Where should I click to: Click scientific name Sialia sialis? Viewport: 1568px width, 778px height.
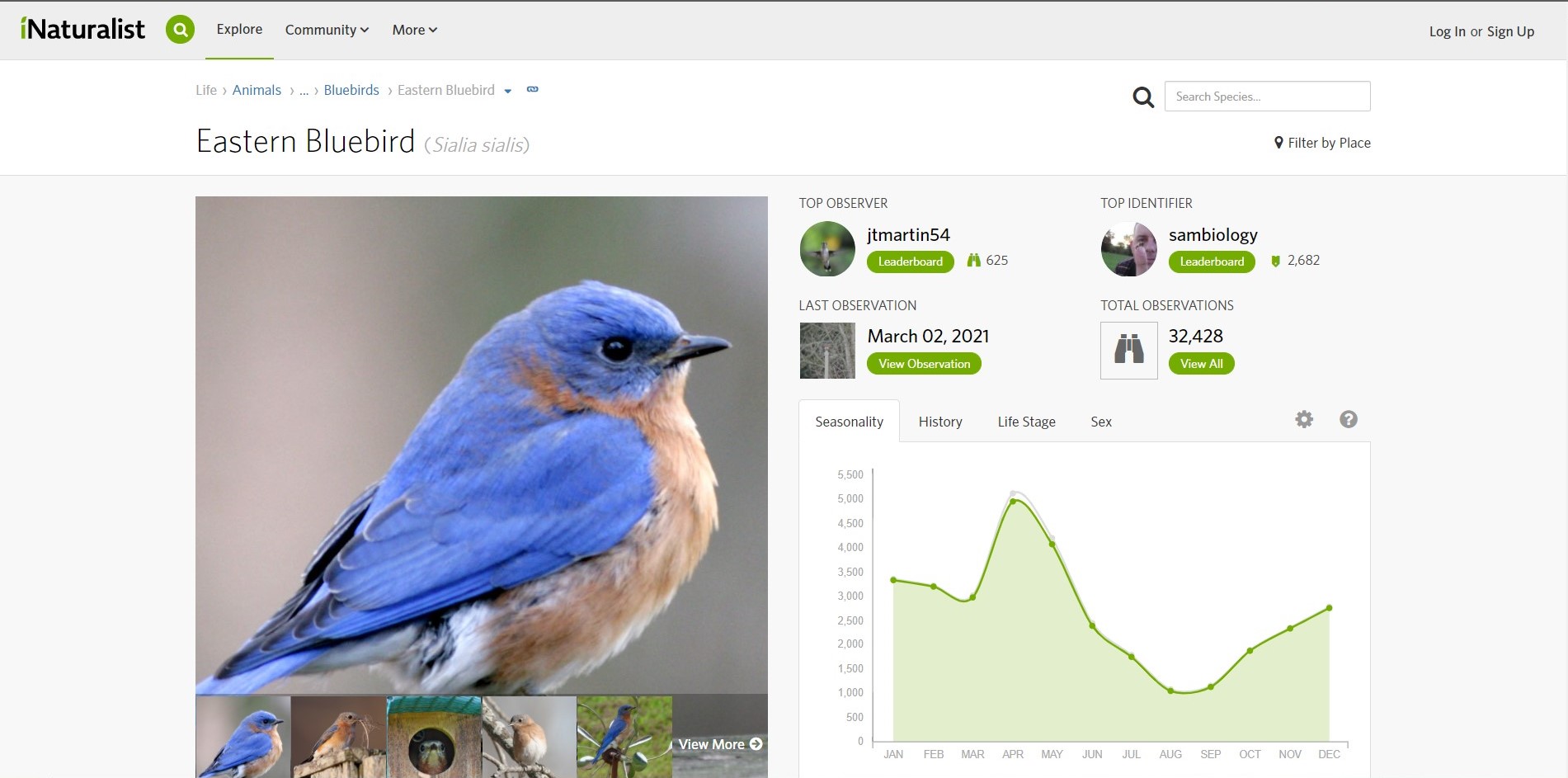(x=477, y=145)
